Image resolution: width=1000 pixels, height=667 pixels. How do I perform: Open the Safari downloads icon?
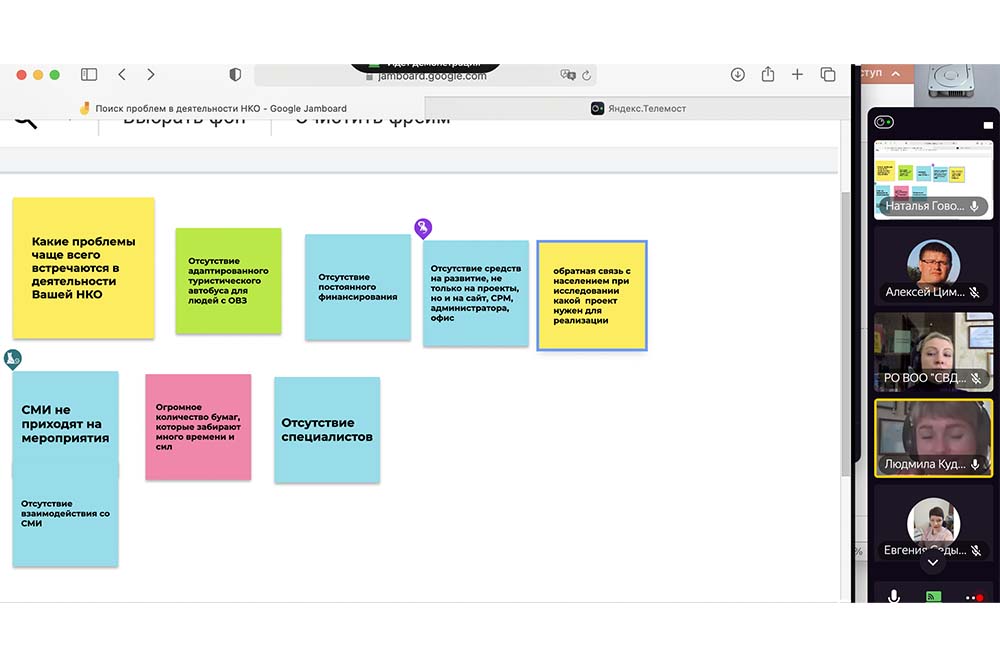[x=738, y=74]
